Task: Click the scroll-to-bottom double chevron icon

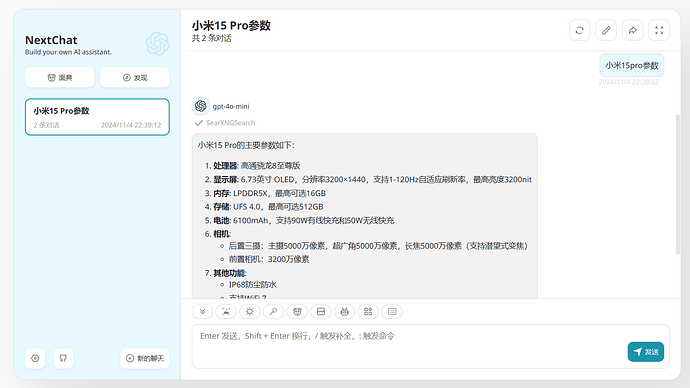Action: (x=202, y=311)
